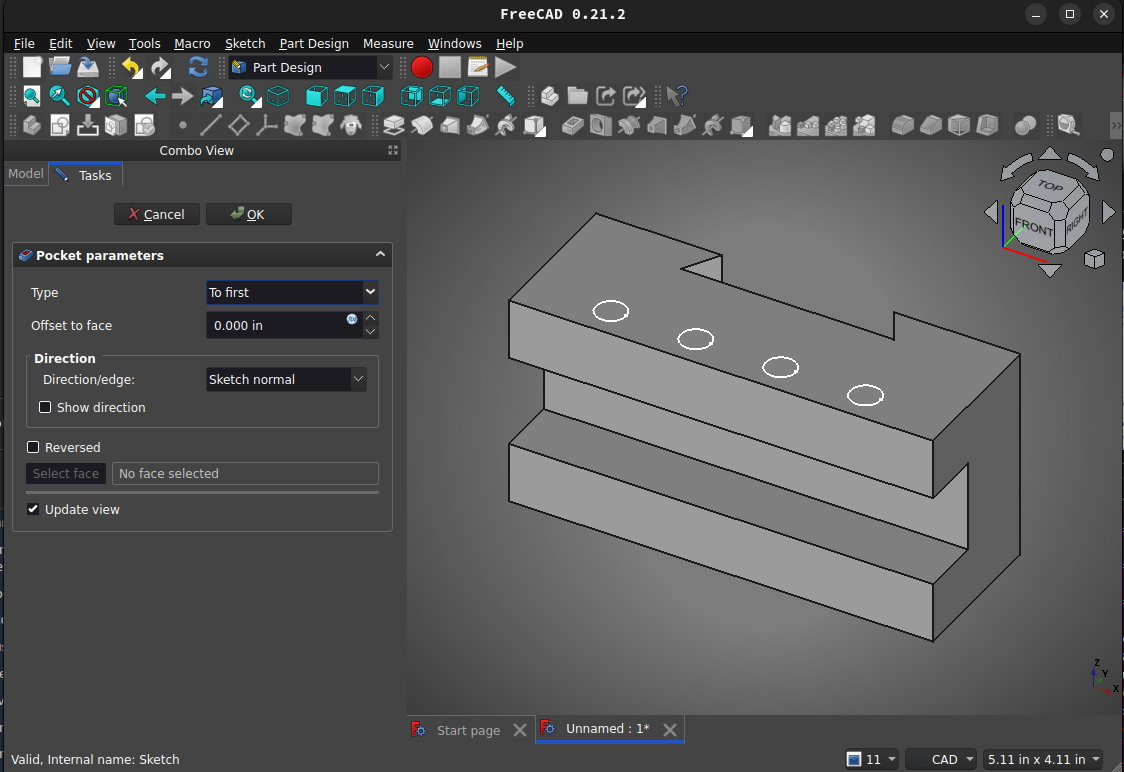Activate the measure distance ruler tool

pyautogui.click(x=506, y=96)
